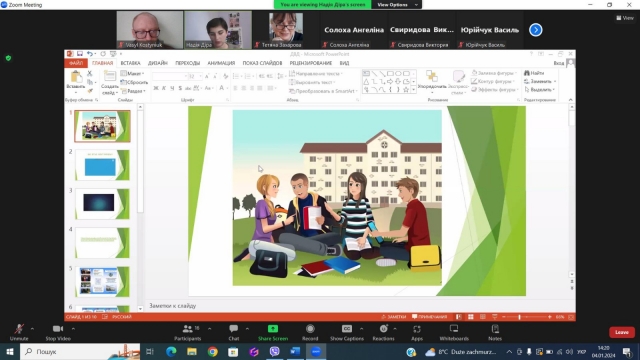Open the Zoom Chat panel

(x=233, y=332)
